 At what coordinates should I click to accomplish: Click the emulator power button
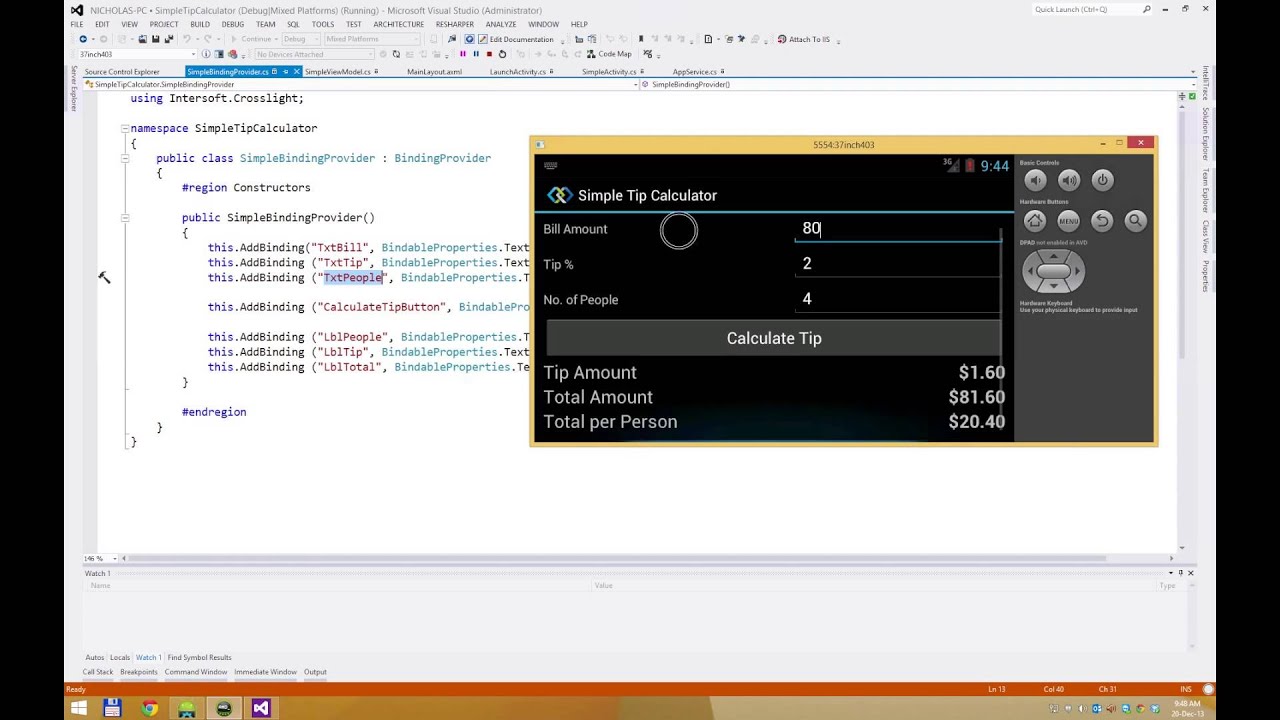coord(1102,180)
